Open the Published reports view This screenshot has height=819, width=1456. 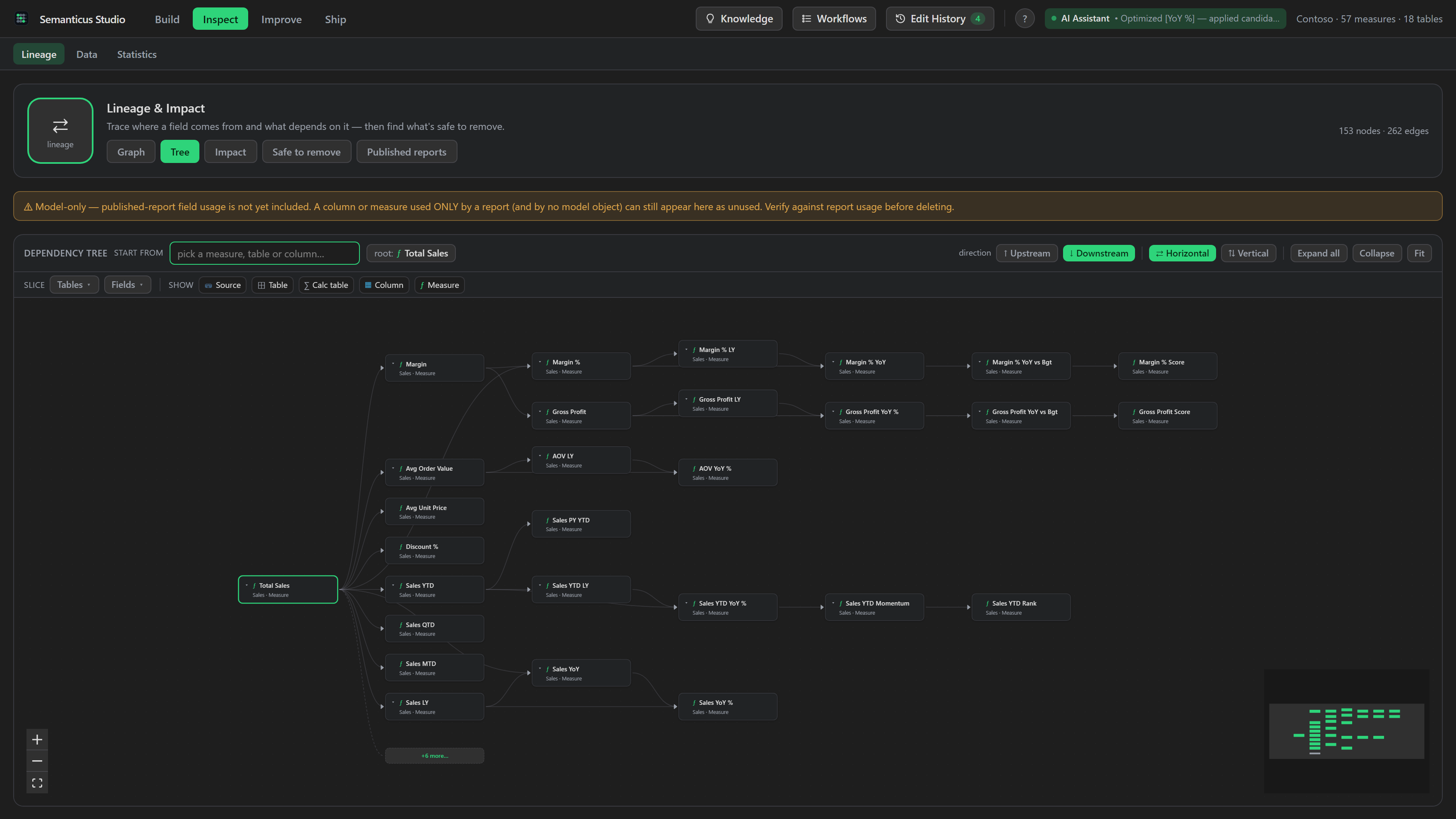pos(406,152)
